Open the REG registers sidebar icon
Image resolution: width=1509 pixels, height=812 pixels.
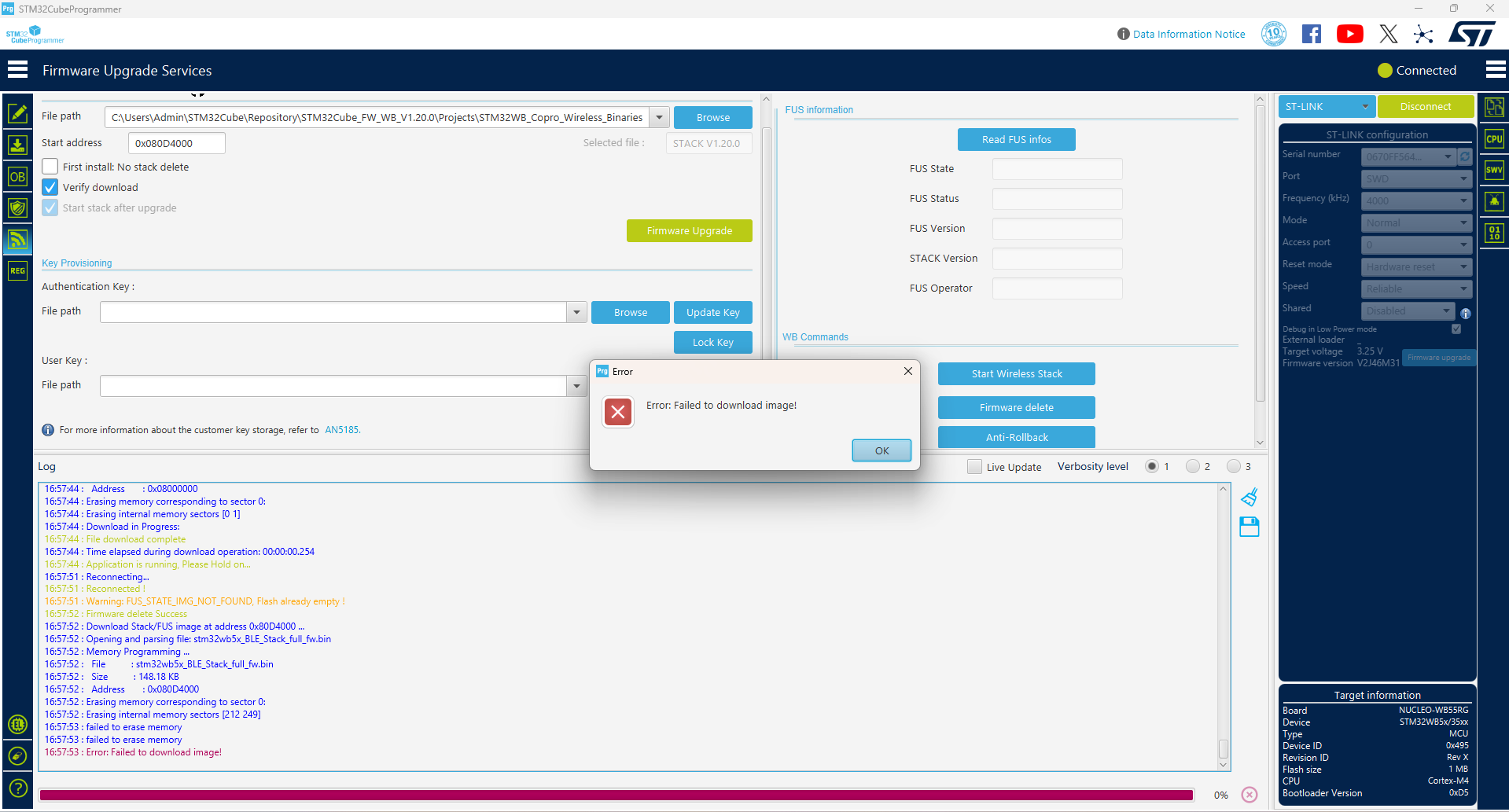click(x=17, y=270)
